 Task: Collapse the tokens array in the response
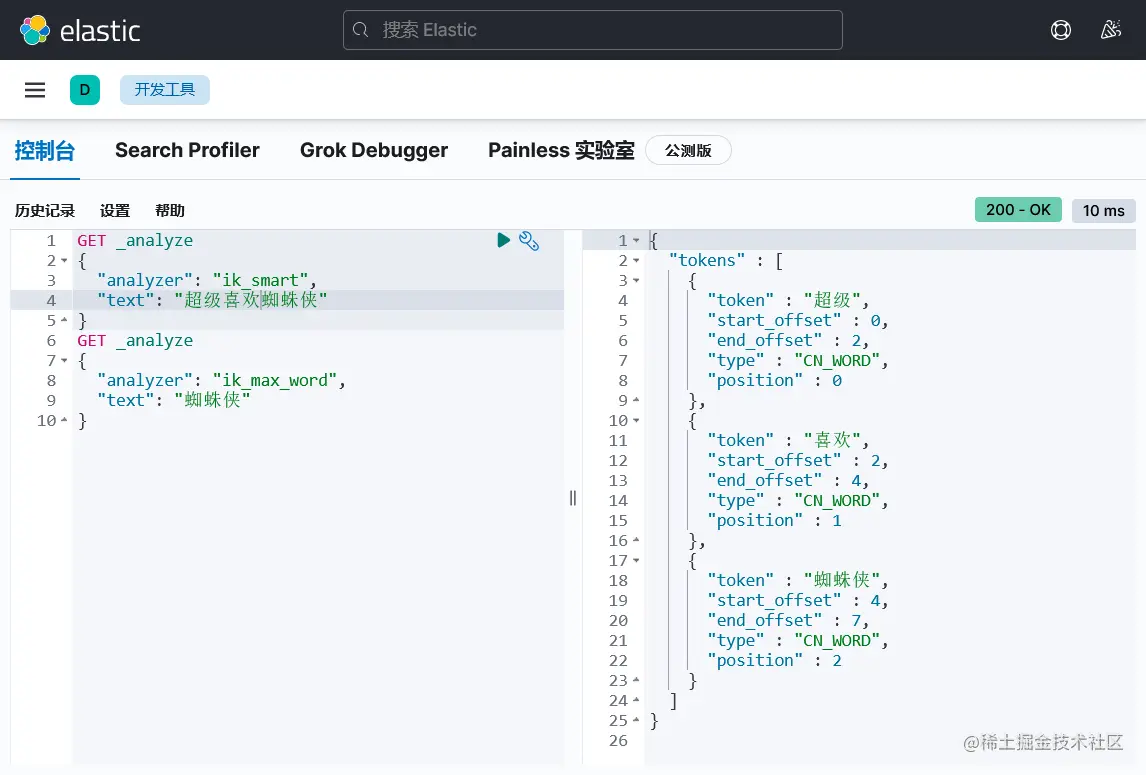click(637, 260)
